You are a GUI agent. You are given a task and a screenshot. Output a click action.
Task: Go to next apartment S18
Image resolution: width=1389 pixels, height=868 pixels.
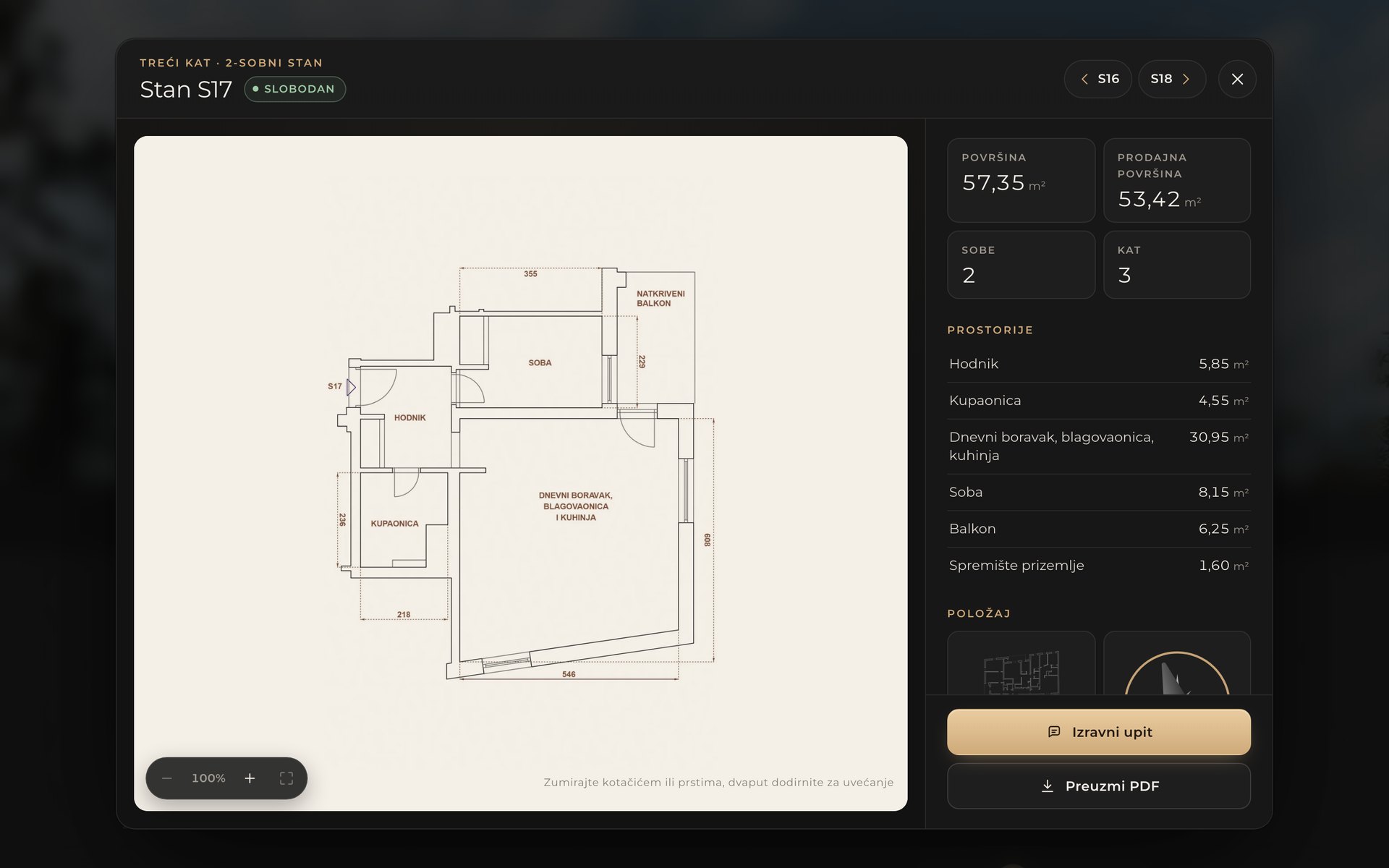coord(1172,79)
